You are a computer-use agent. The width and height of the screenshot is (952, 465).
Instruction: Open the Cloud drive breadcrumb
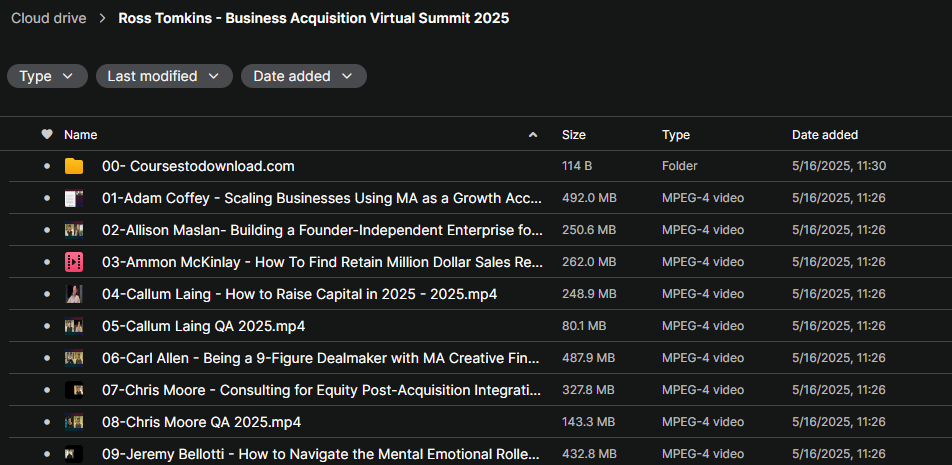pyautogui.click(x=49, y=18)
